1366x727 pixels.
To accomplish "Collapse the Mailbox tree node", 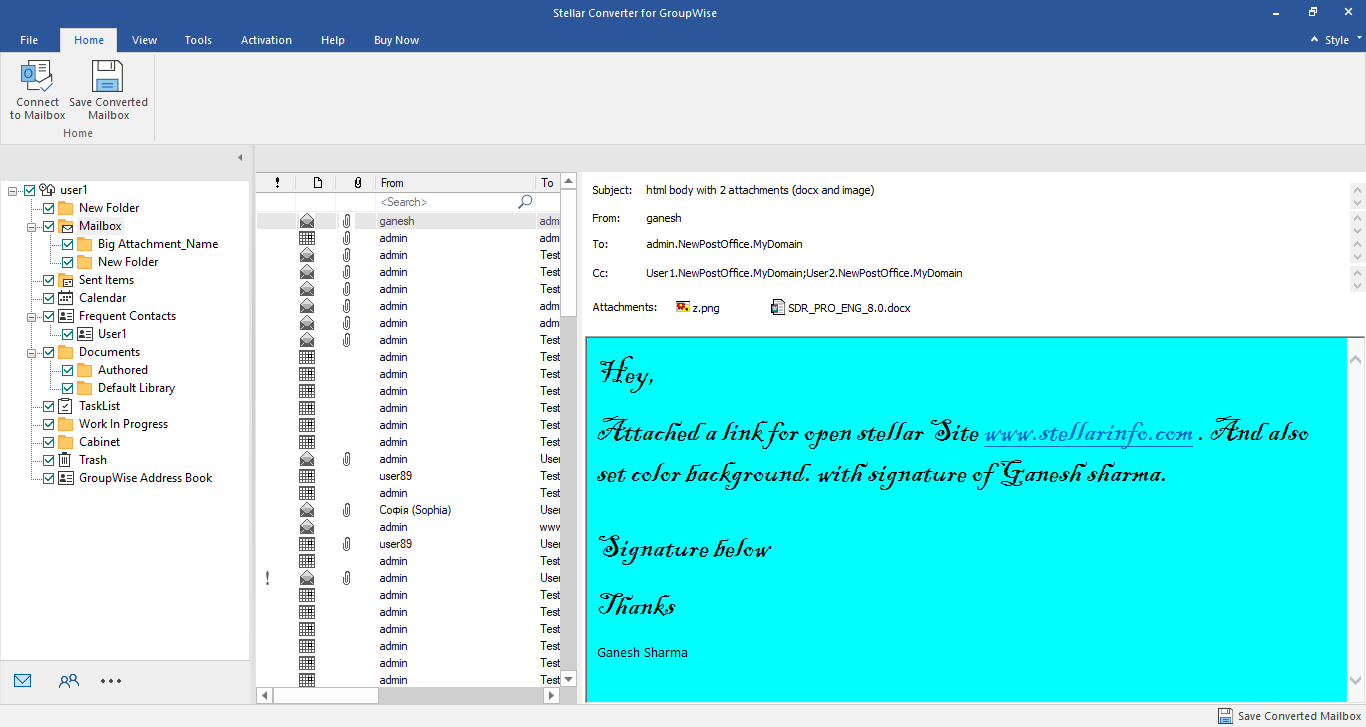I will (x=32, y=226).
